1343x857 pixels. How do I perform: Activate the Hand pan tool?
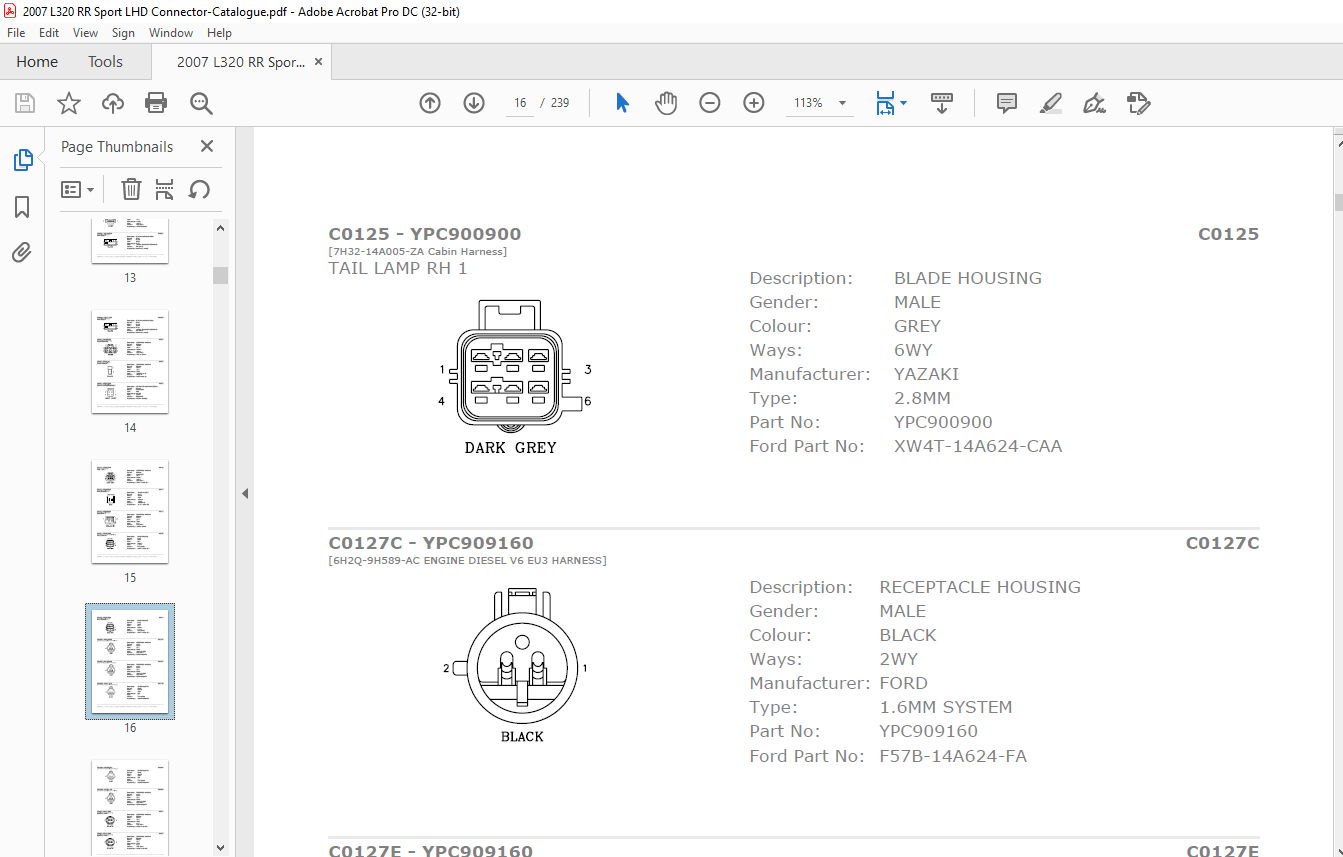click(666, 103)
